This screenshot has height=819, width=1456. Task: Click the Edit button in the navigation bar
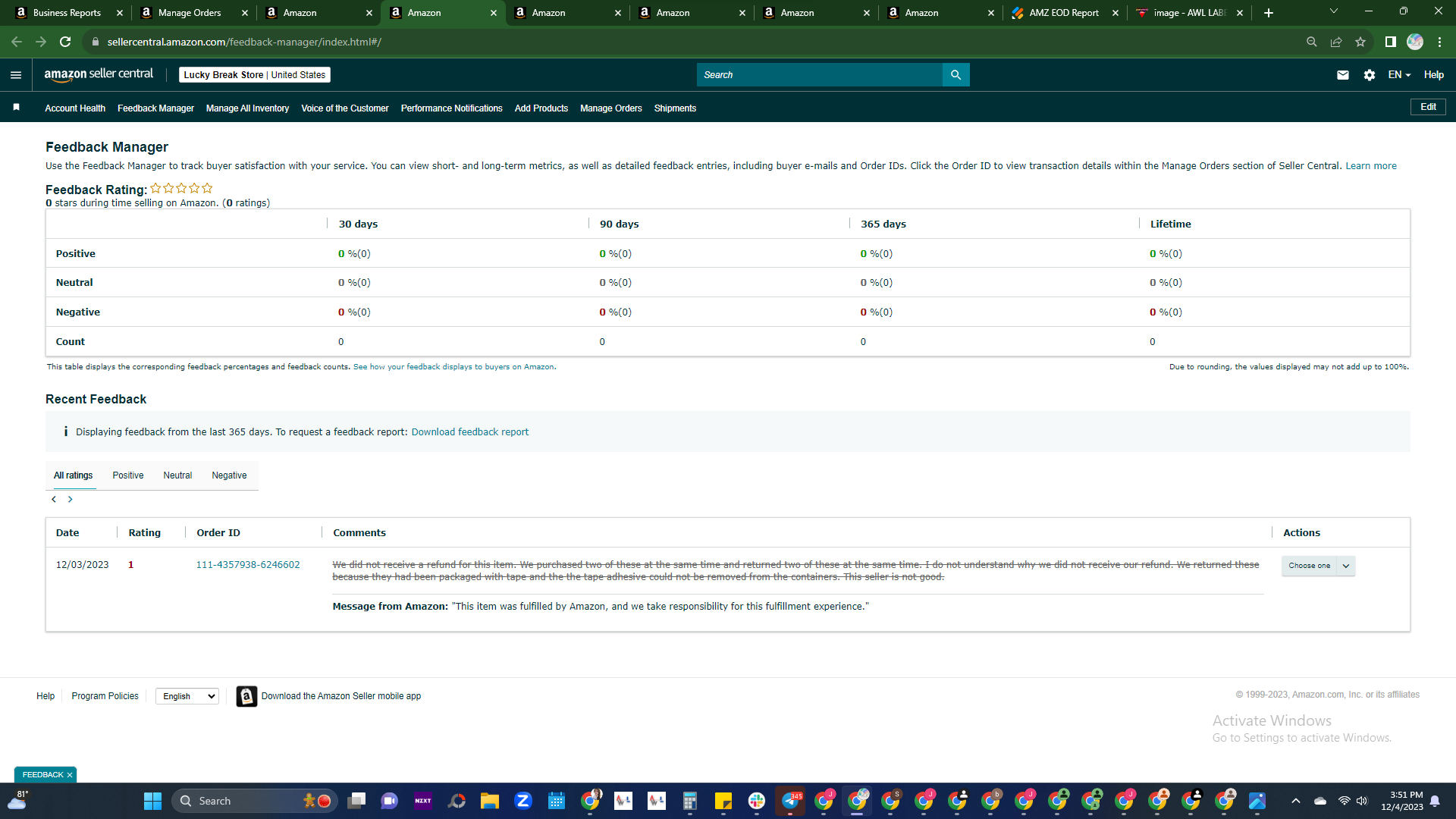[1428, 107]
